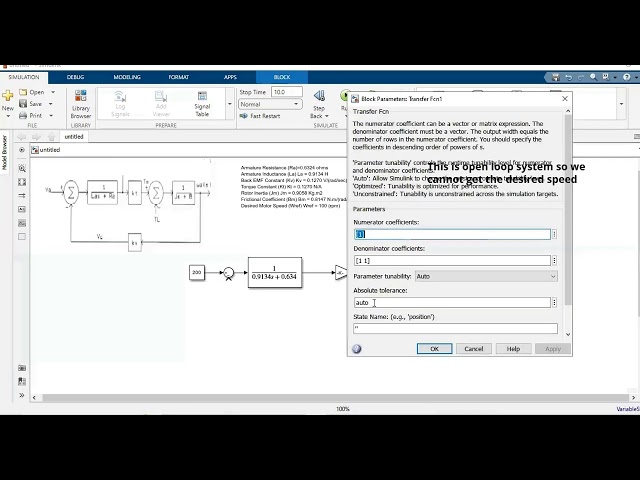
Task: Click the navigate forward arrow
Action: [36, 137]
